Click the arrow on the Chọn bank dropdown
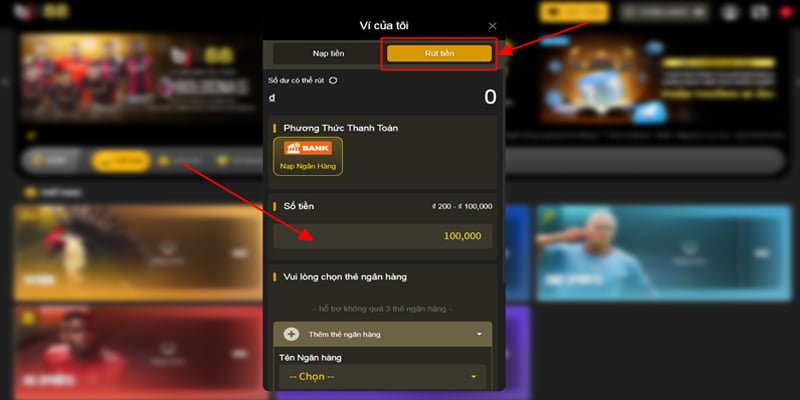 click(x=473, y=377)
